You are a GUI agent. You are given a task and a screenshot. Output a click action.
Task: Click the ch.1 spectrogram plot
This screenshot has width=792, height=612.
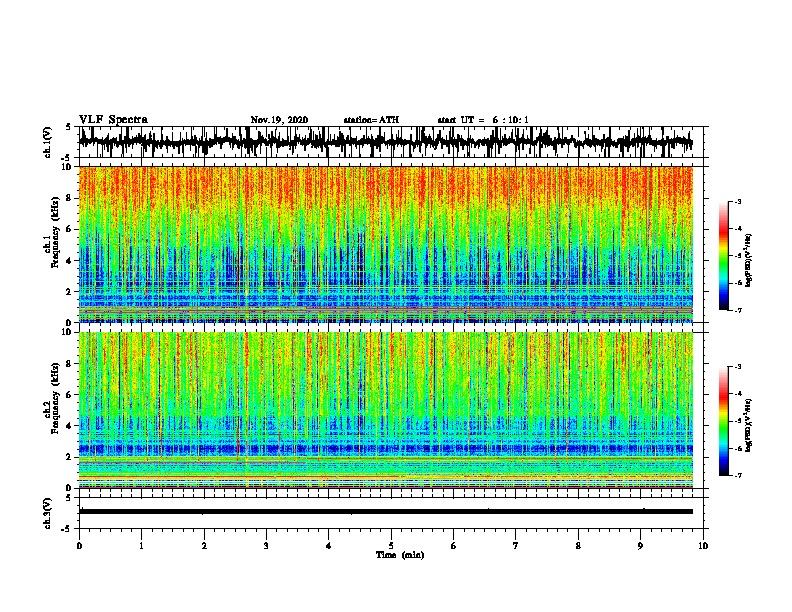(386, 244)
